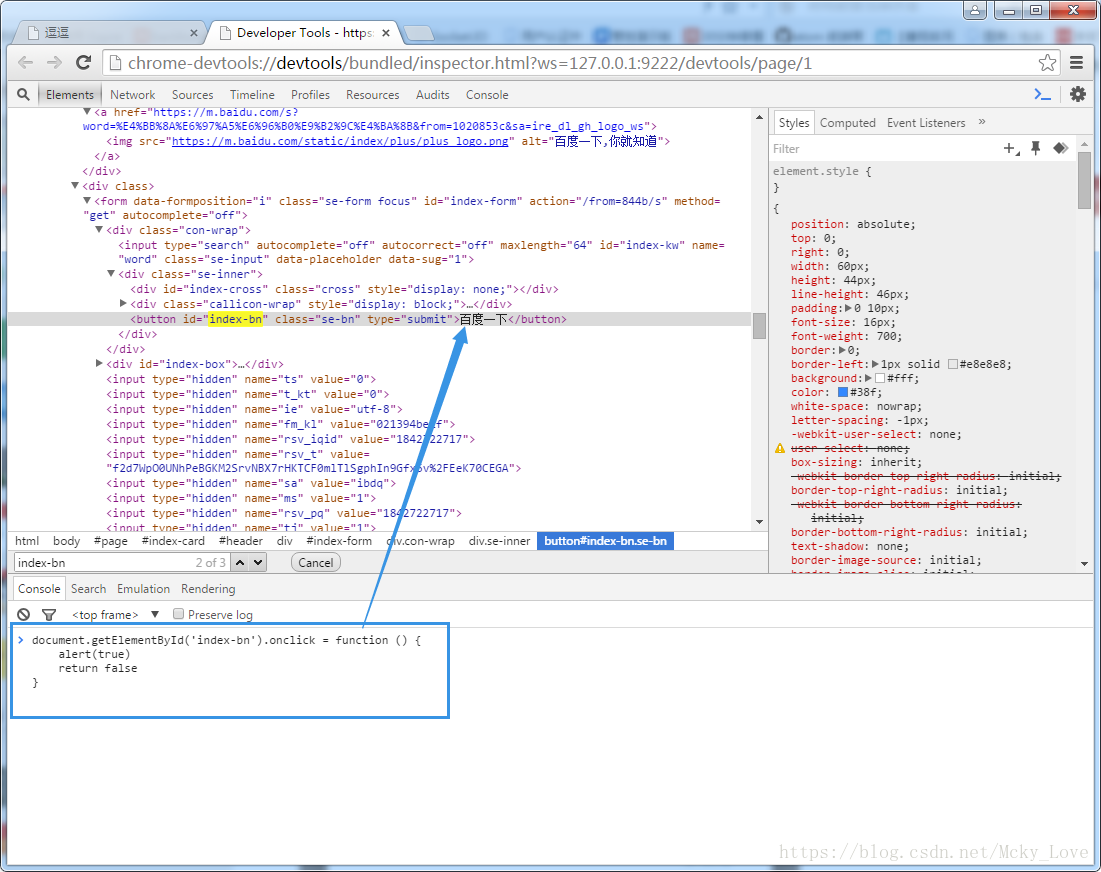Click the Elements panel scrollbar thumb
Screen dimensions: 1101x872
[x=759, y=326]
